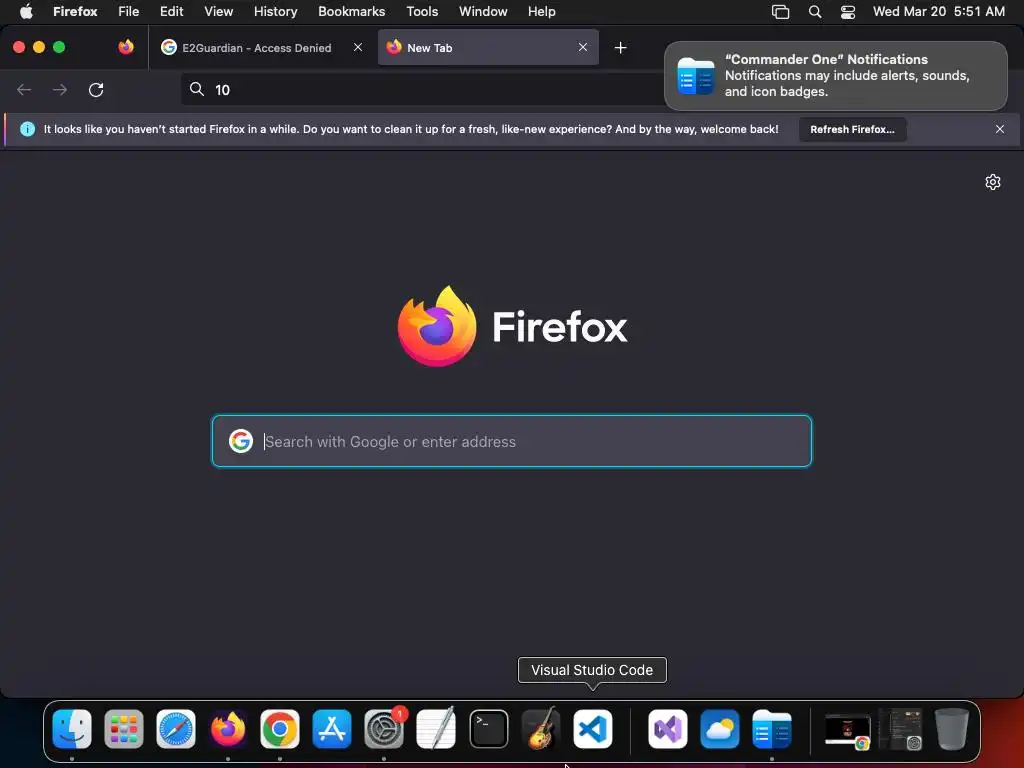
Task: Open Control Center in menu bar
Action: pyautogui.click(x=848, y=11)
